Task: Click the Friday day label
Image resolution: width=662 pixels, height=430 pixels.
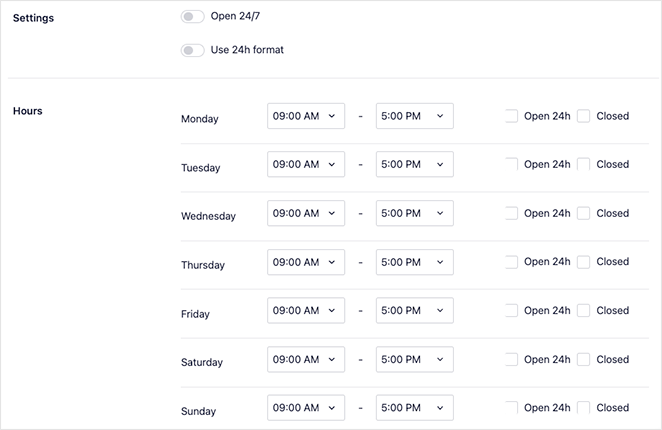Action: click(x=195, y=314)
